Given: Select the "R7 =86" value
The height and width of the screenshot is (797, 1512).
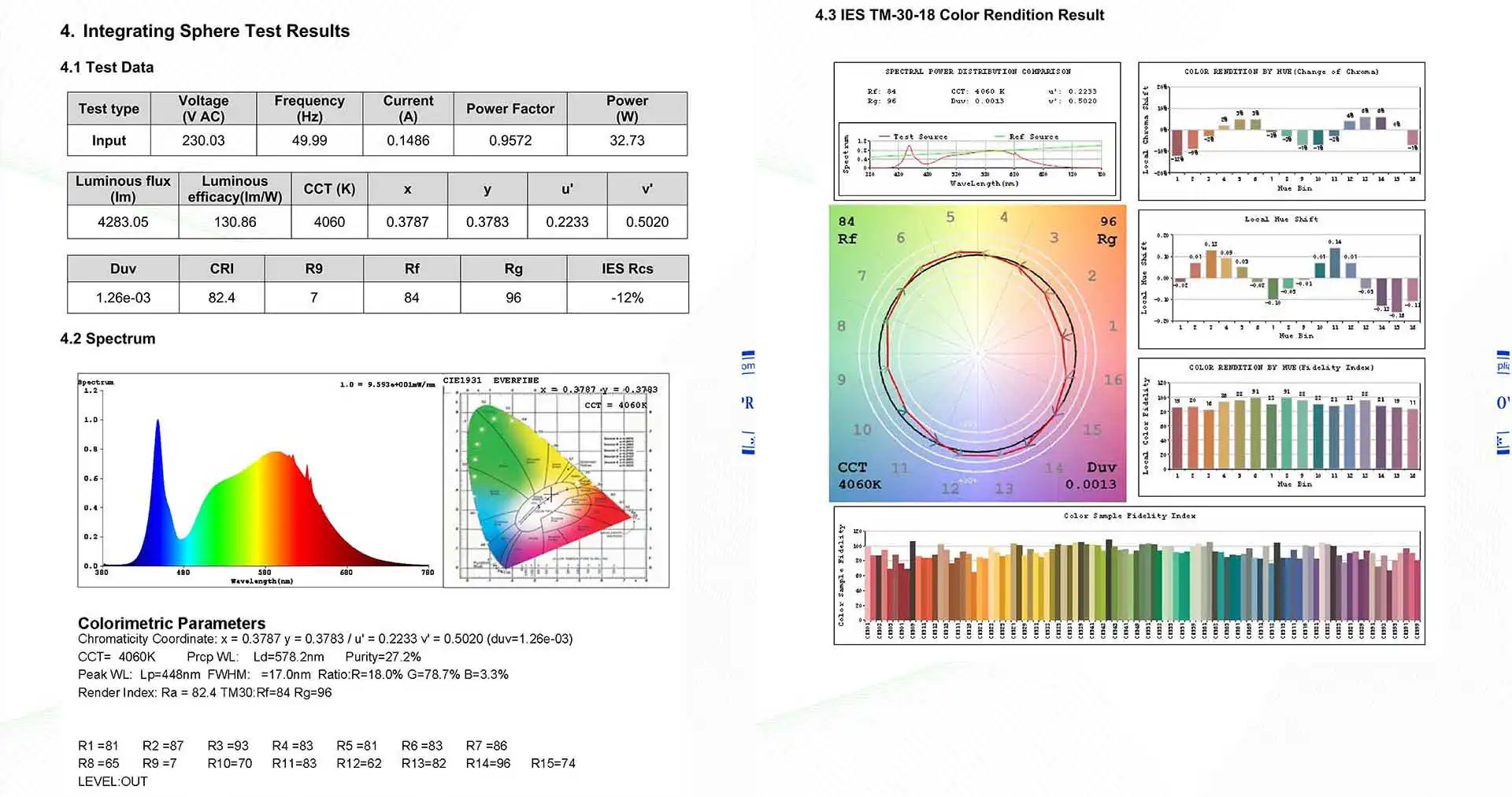Looking at the screenshot, I should tap(487, 746).
